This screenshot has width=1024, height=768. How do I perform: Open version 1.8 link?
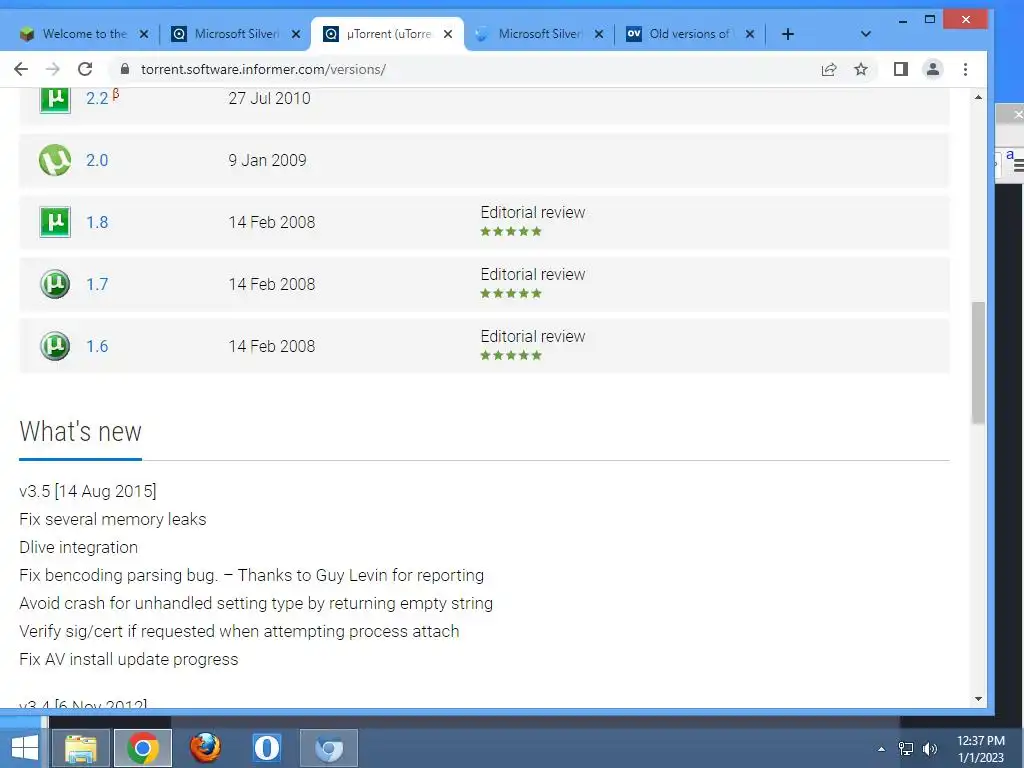(97, 222)
